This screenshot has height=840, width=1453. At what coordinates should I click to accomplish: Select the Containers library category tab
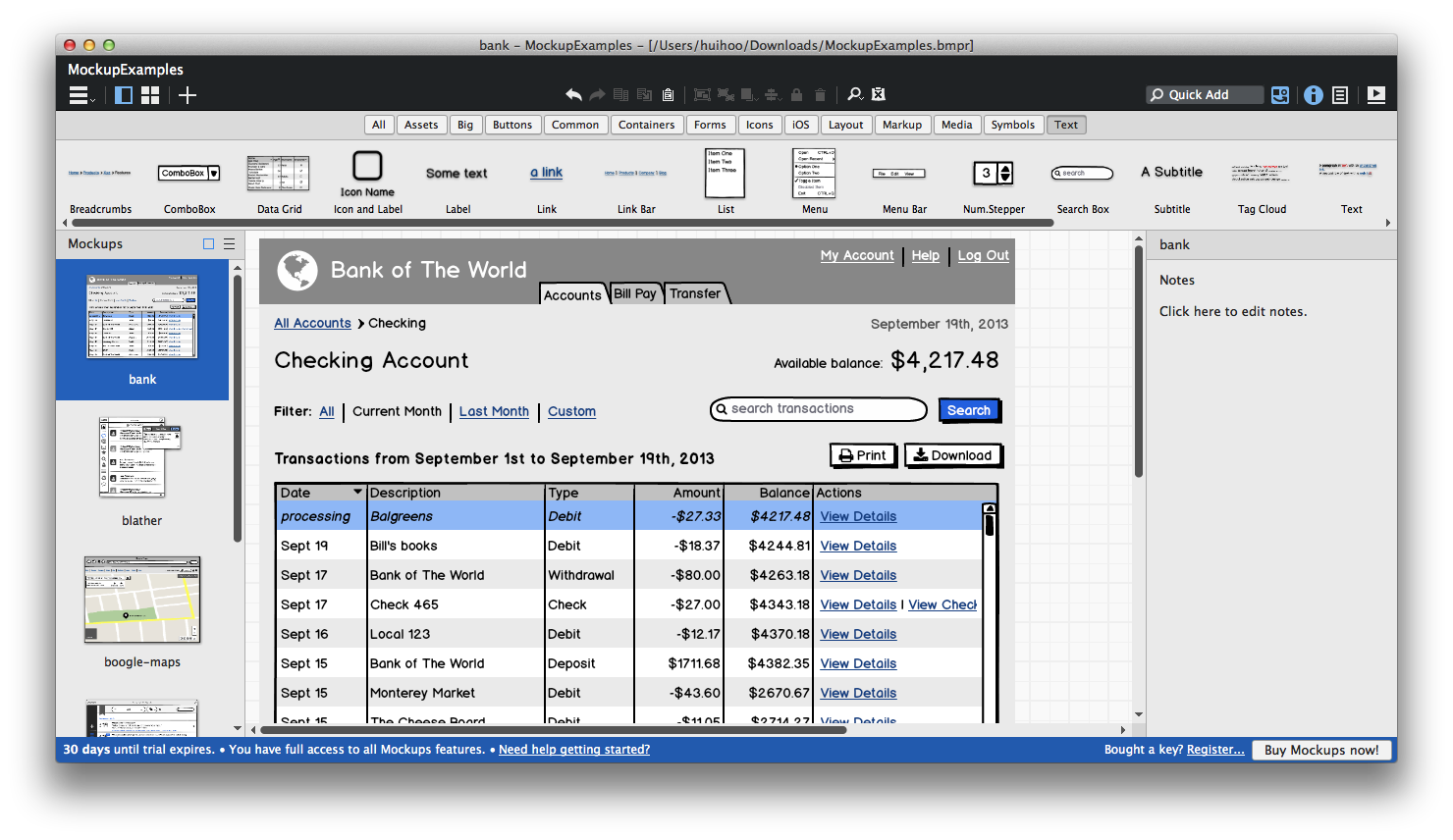(646, 125)
